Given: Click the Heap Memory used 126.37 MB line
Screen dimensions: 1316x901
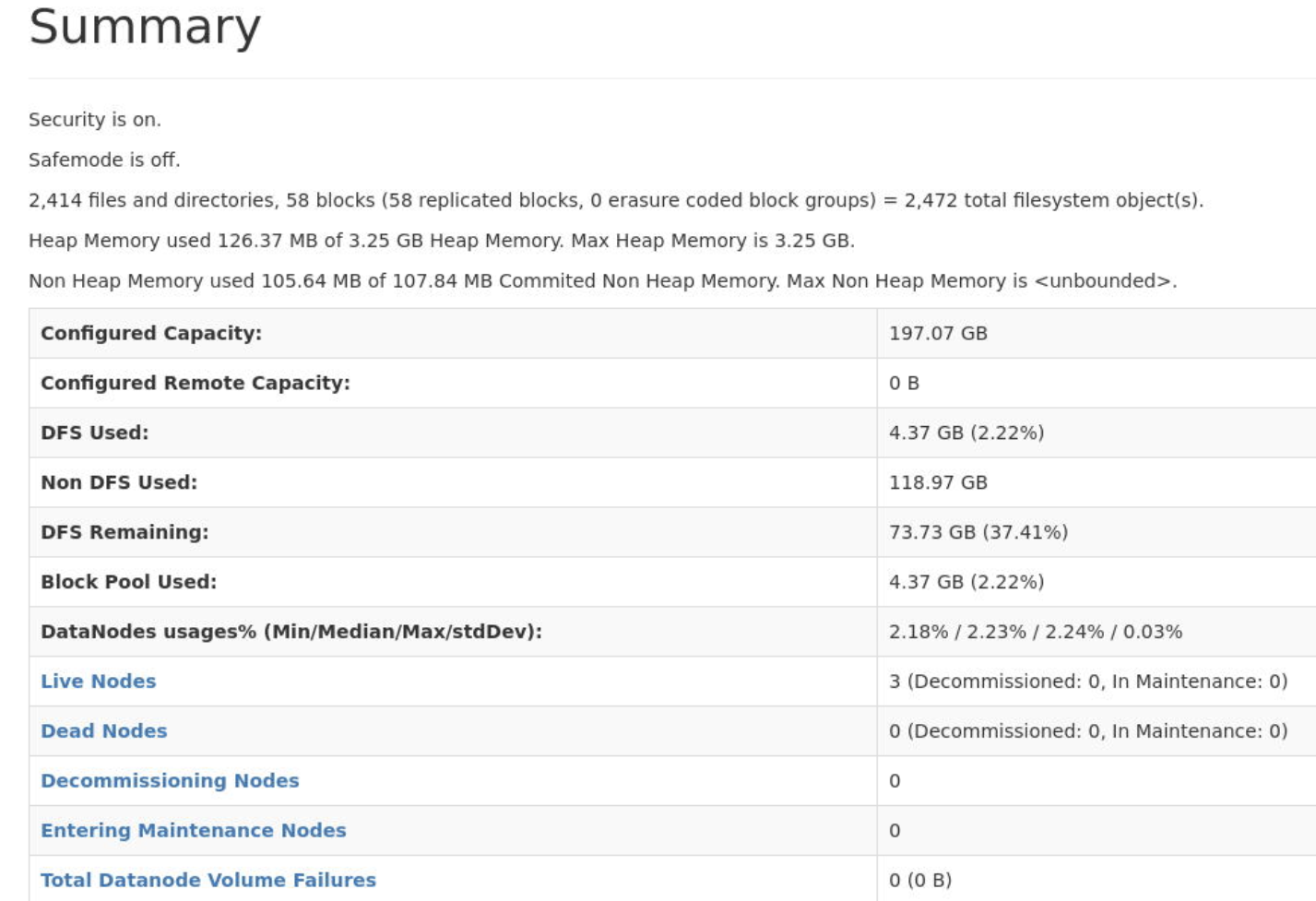Looking at the screenshot, I should click(x=441, y=241).
